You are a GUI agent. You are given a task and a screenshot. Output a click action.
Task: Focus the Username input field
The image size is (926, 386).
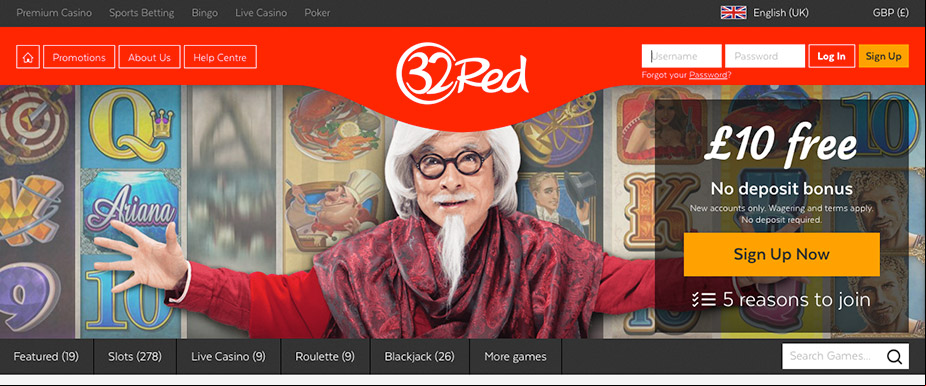click(682, 56)
